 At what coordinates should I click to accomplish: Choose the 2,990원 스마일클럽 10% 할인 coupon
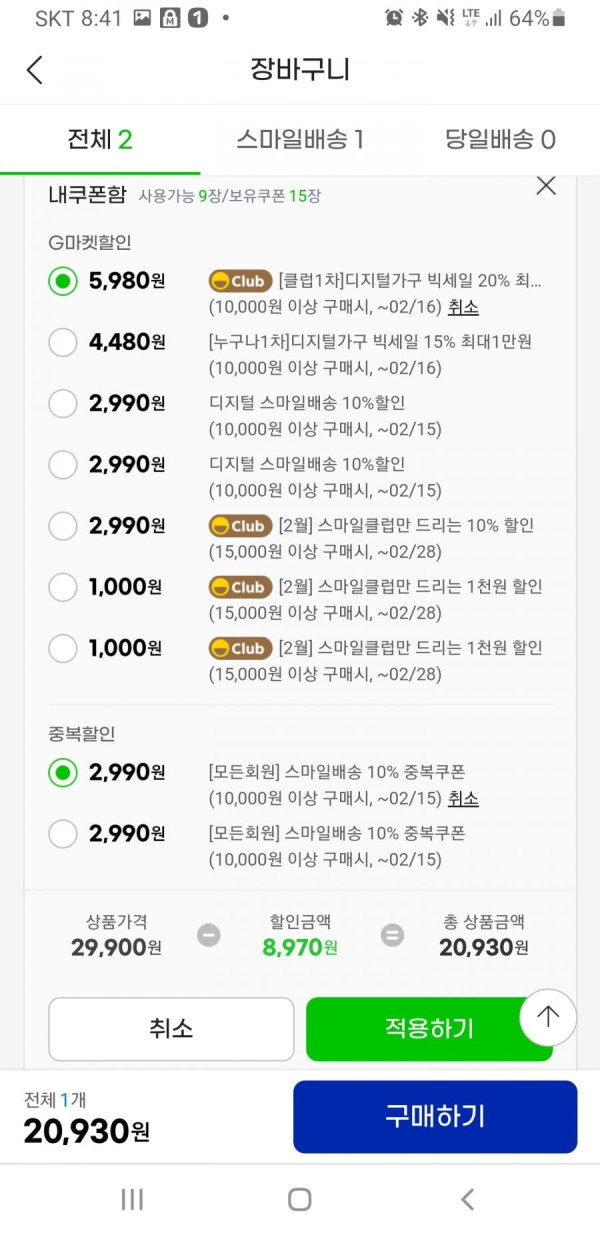pos(63,525)
